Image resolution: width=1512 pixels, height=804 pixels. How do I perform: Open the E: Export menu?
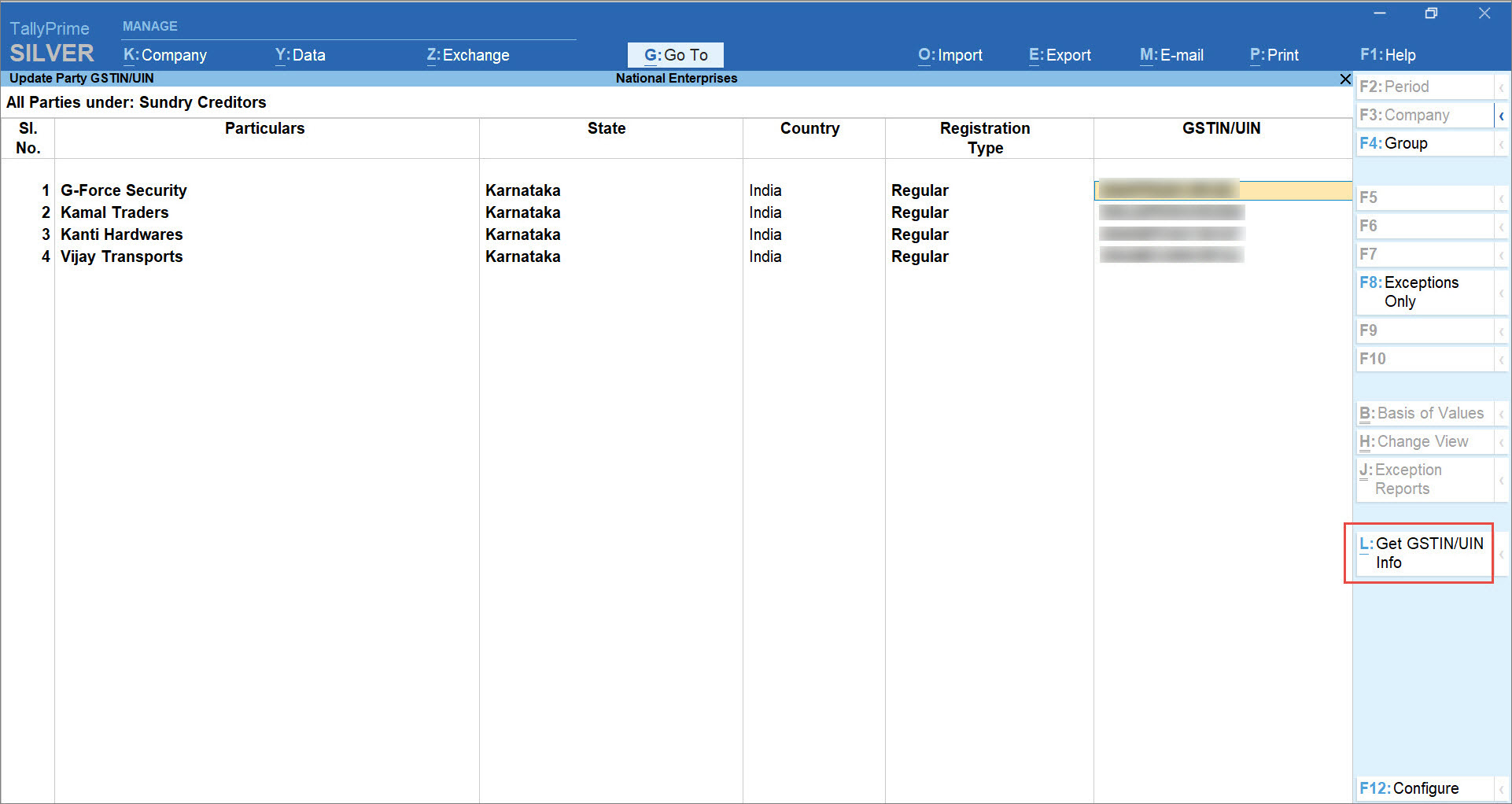tap(1060, 55)
